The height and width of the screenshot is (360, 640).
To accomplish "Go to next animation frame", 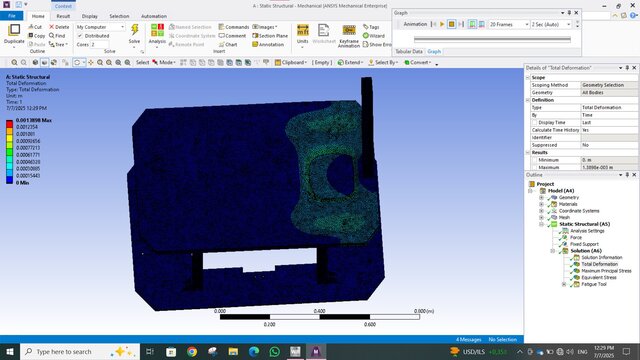I will (461, 24).
